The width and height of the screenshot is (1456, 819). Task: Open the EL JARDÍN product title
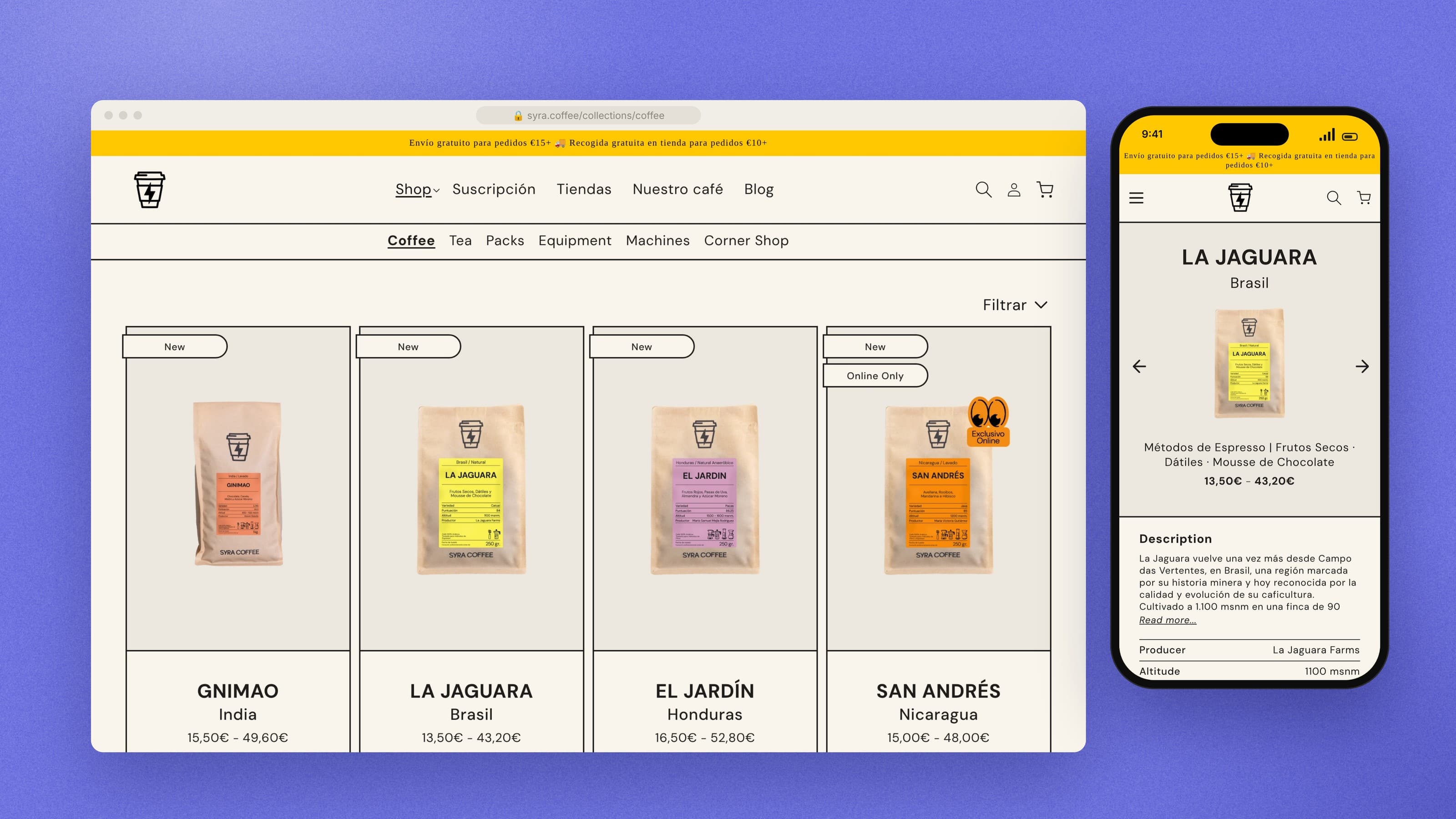click(705, 691)
